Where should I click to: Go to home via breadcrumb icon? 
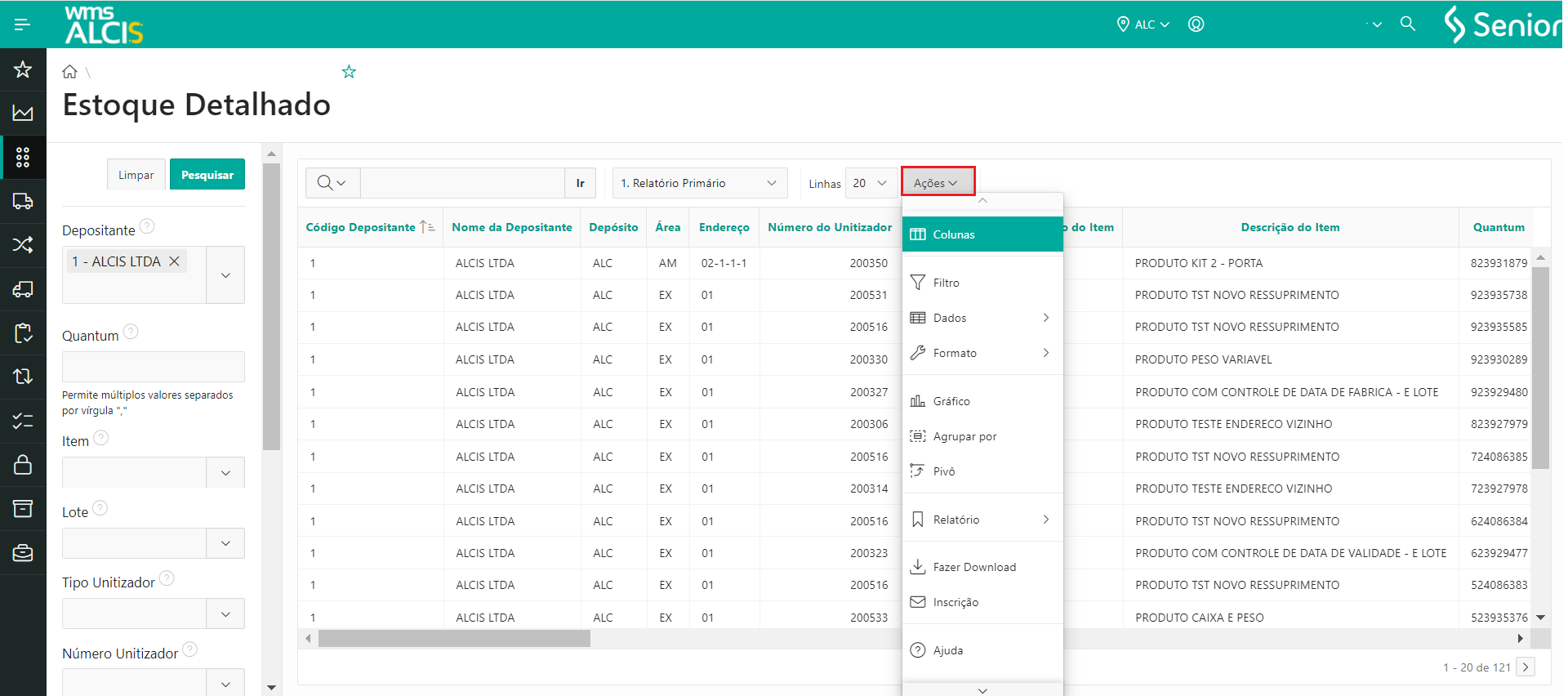point(70,72)
